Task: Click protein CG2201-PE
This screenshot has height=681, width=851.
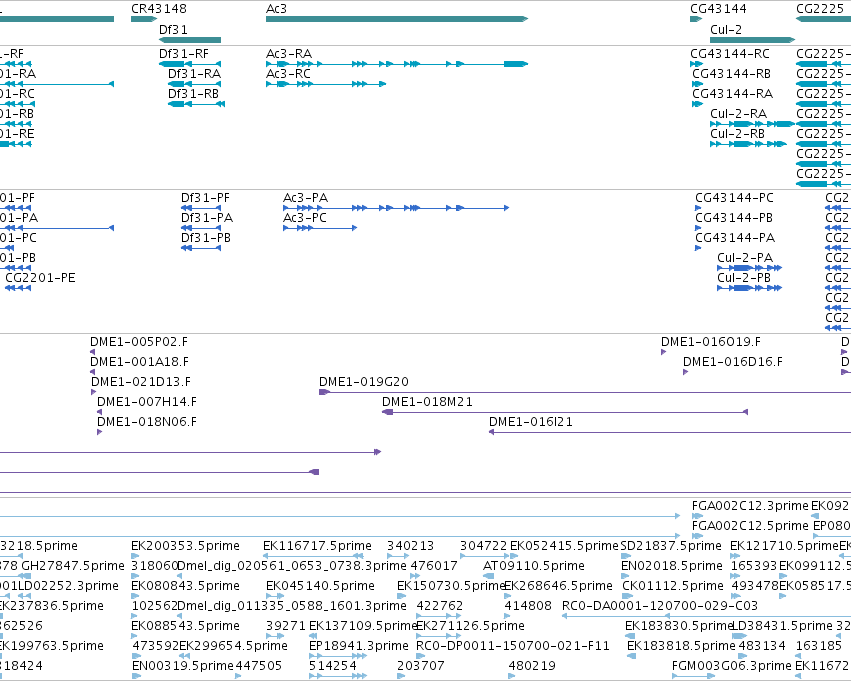Action: point(40,278)
